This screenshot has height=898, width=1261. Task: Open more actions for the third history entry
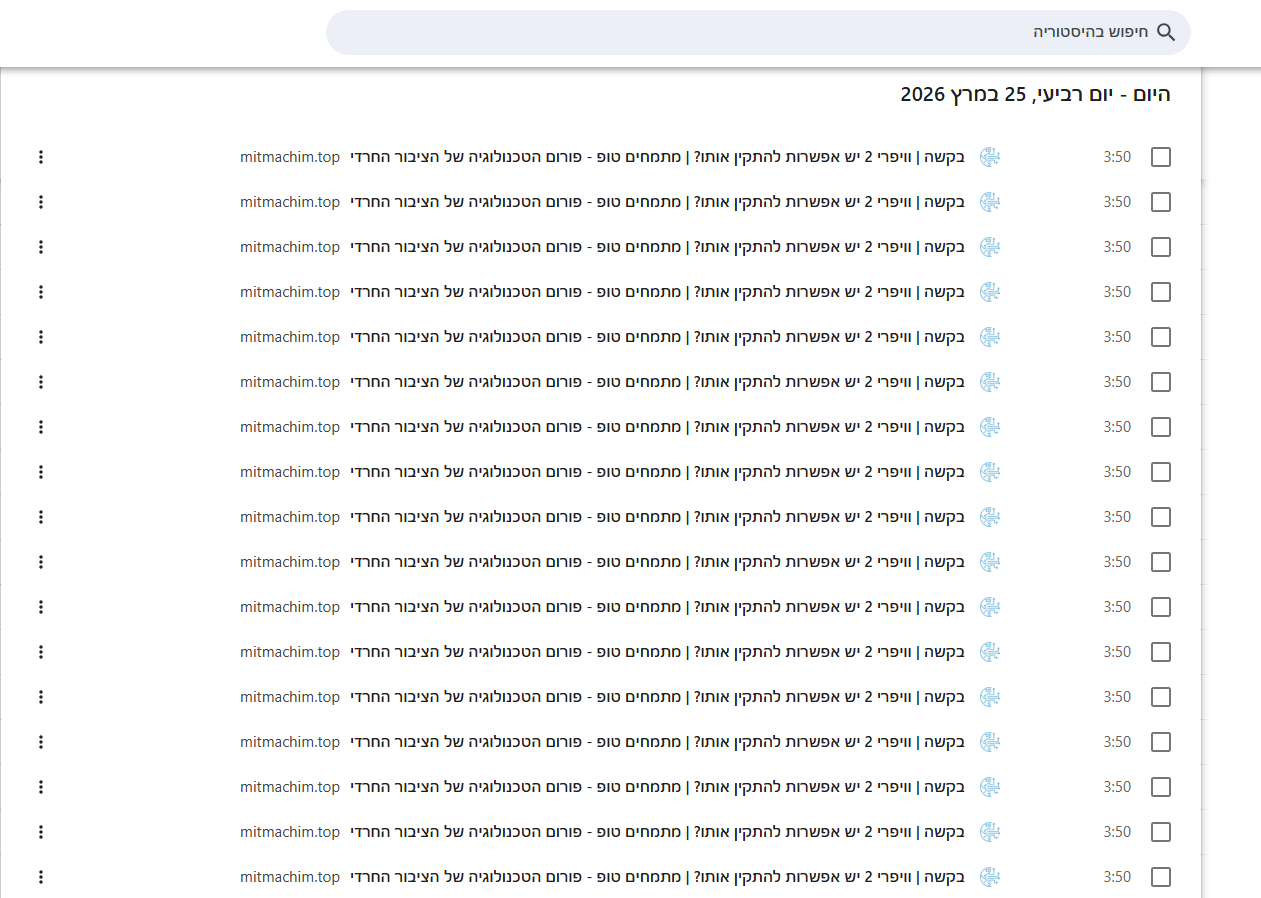[41, 247]
